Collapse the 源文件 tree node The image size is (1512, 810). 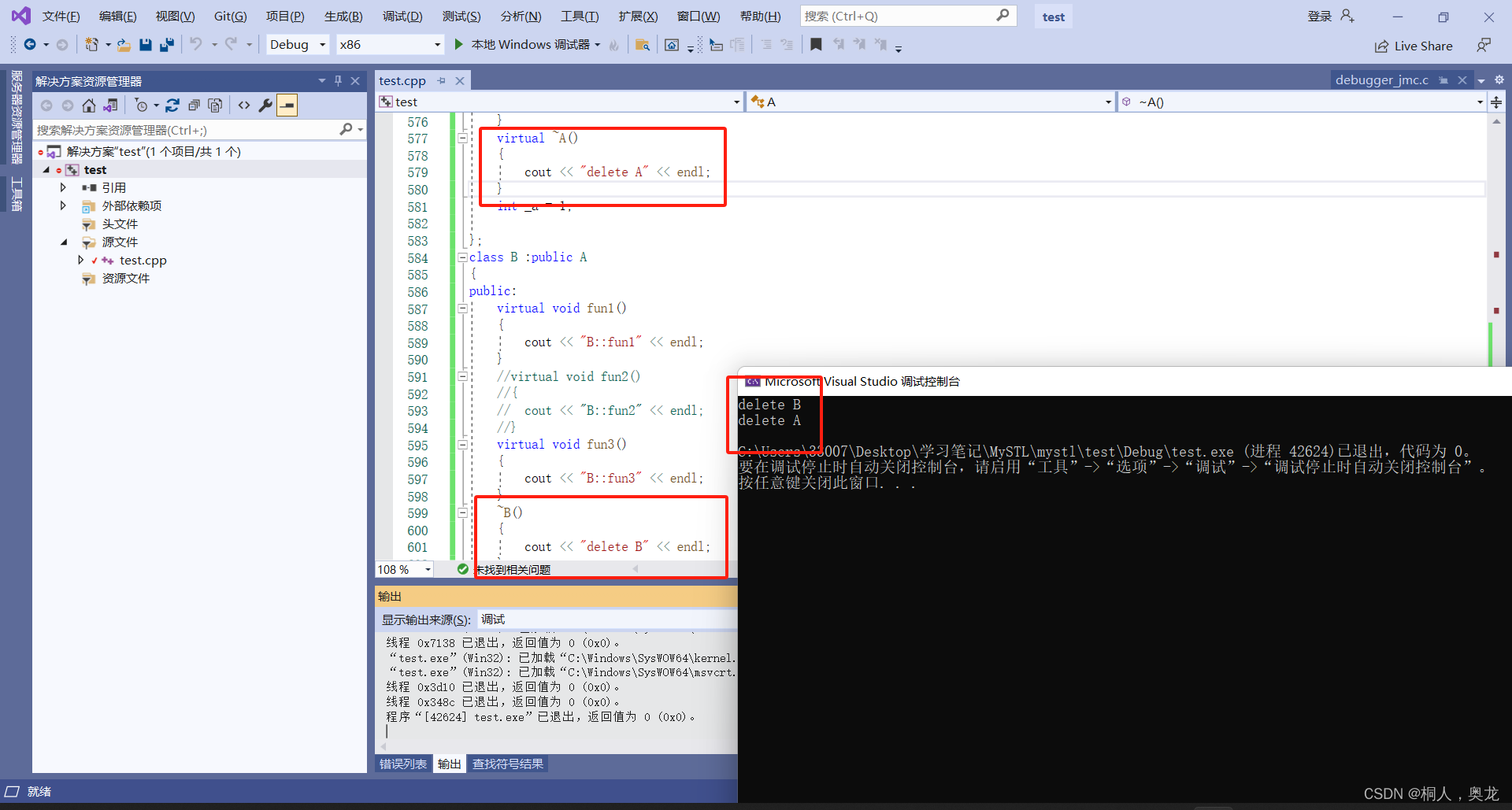click(64, 242)
